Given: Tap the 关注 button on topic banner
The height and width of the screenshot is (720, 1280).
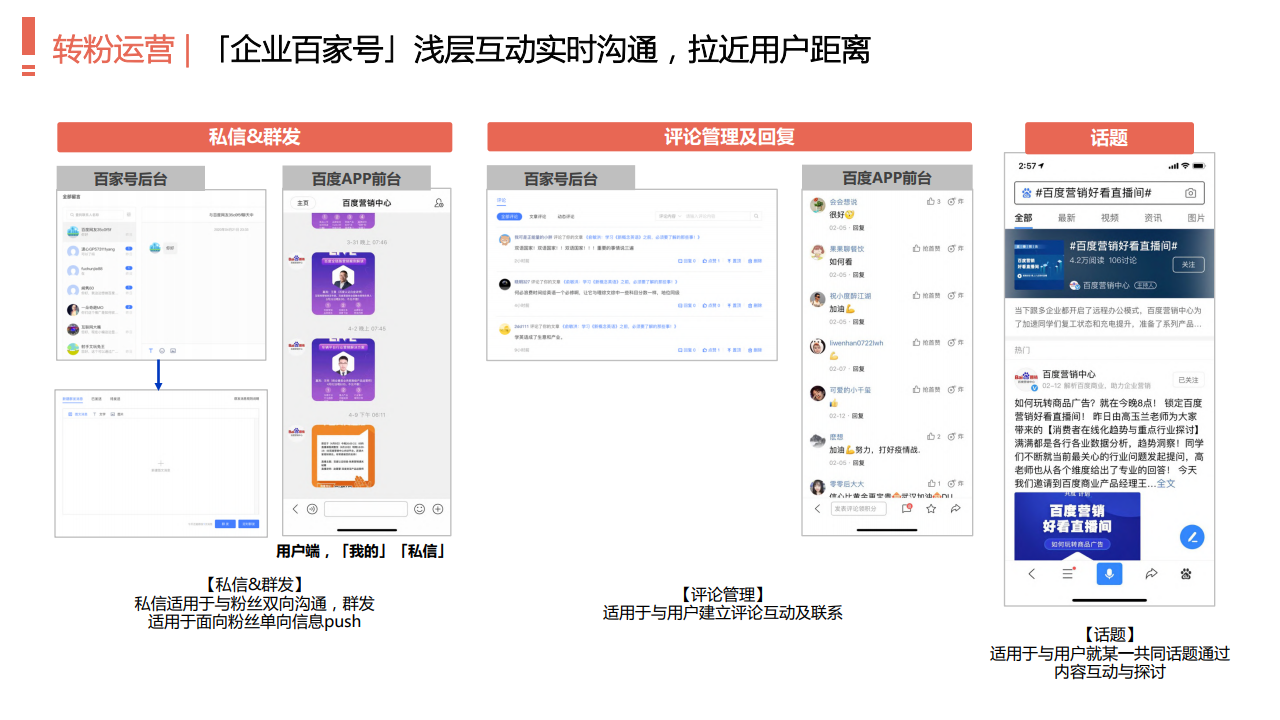Looking at the screenshot, I should coord(1188,265).
